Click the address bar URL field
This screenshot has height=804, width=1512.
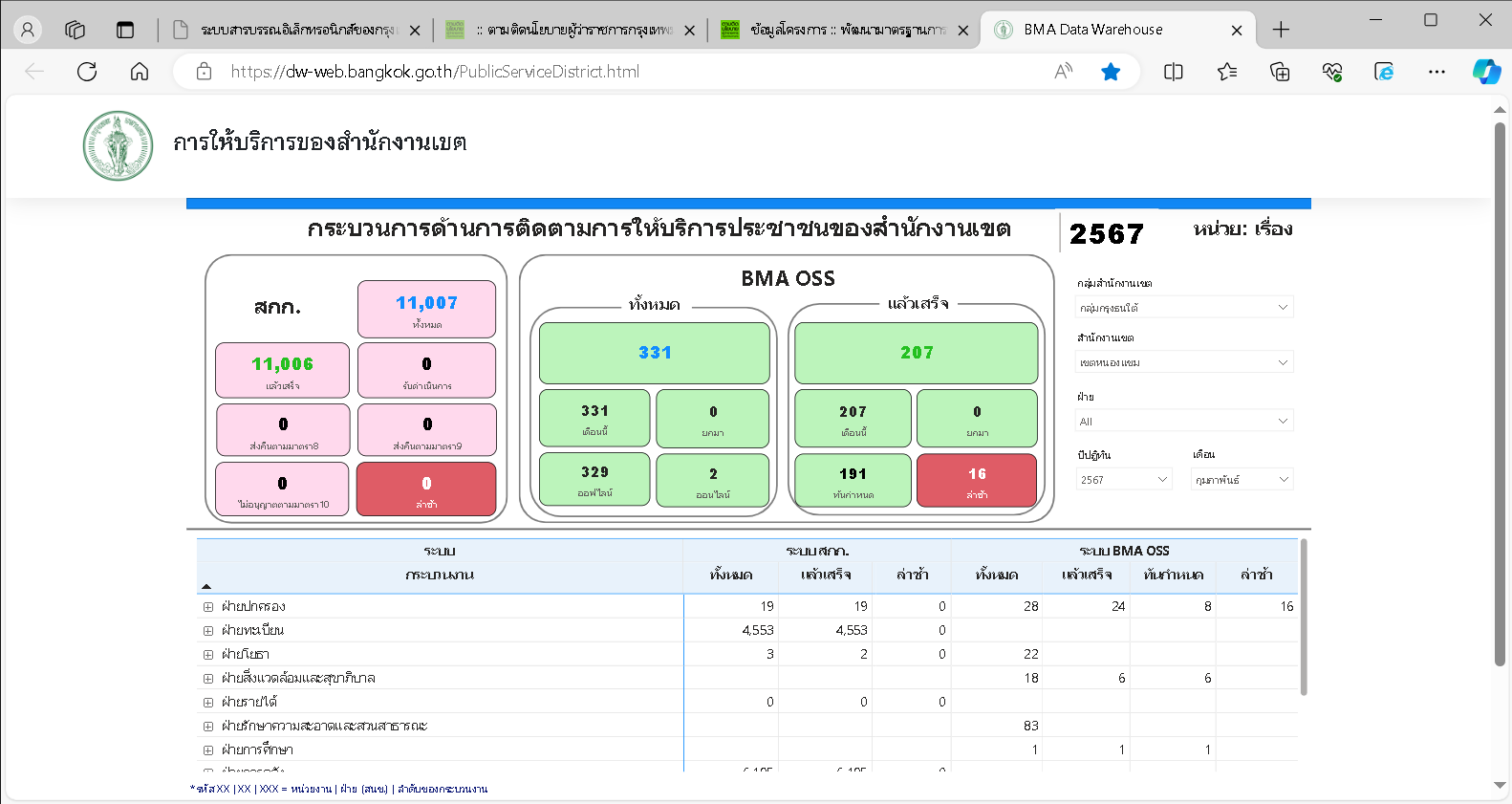621,72
